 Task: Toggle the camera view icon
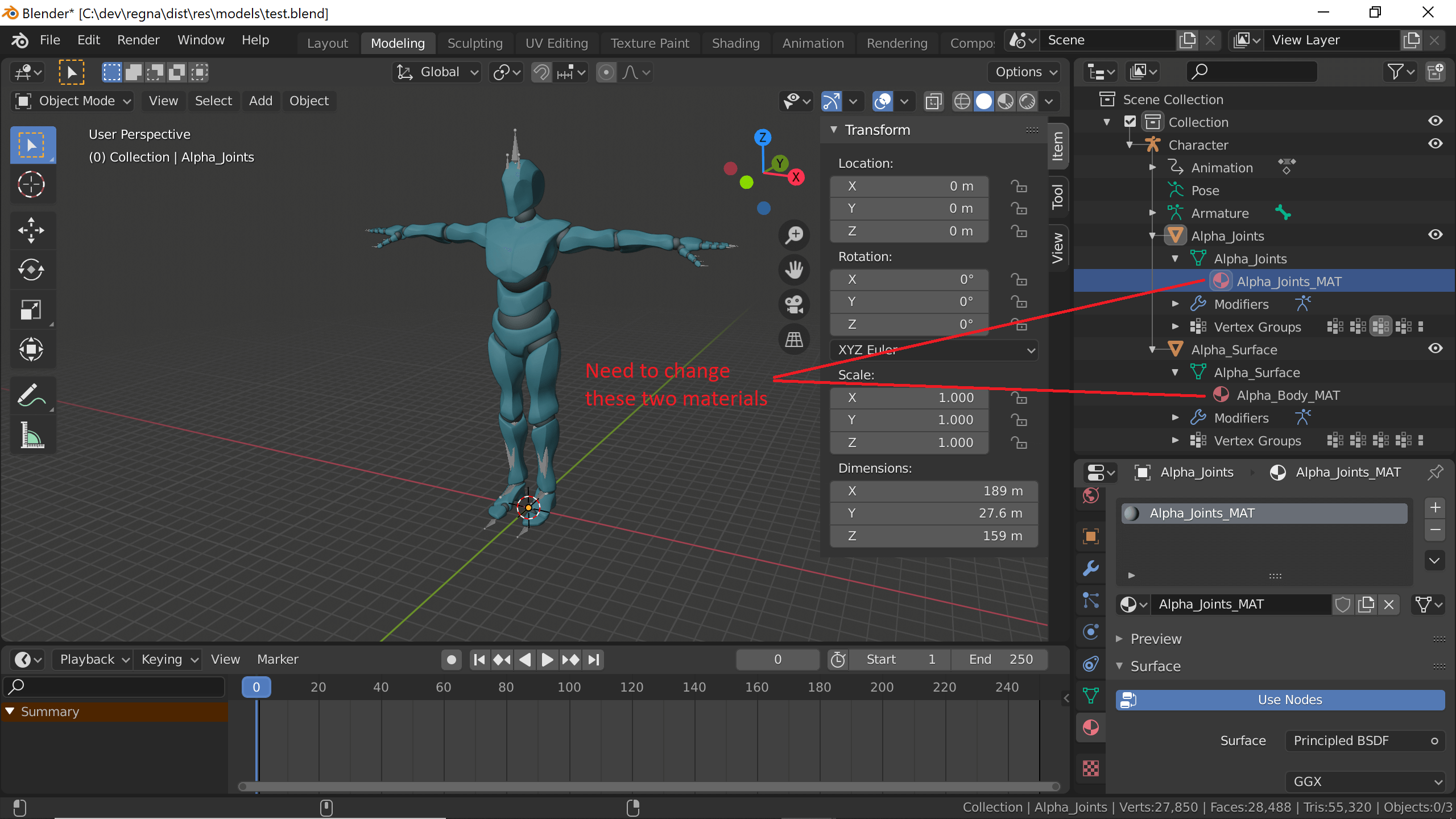pyautogui.click(x=794, y=304)
